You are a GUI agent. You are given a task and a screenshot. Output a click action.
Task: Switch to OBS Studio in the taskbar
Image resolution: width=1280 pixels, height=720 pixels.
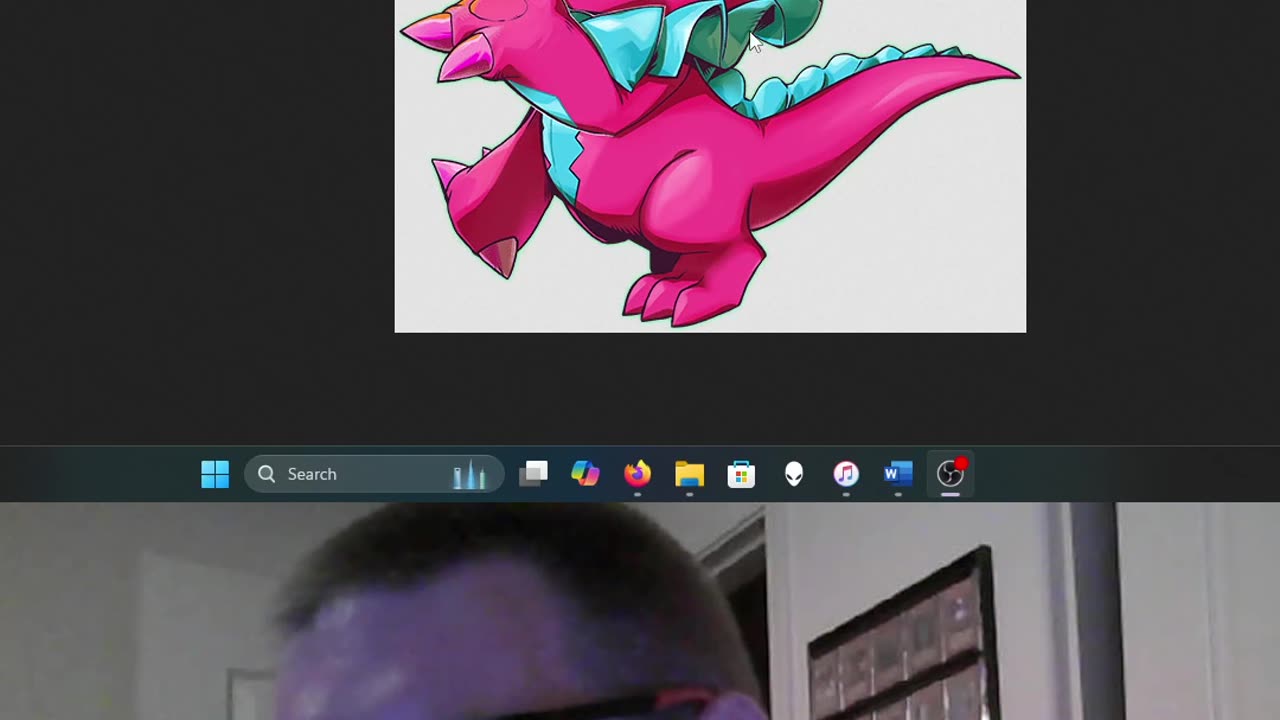(x=950, y=474)
